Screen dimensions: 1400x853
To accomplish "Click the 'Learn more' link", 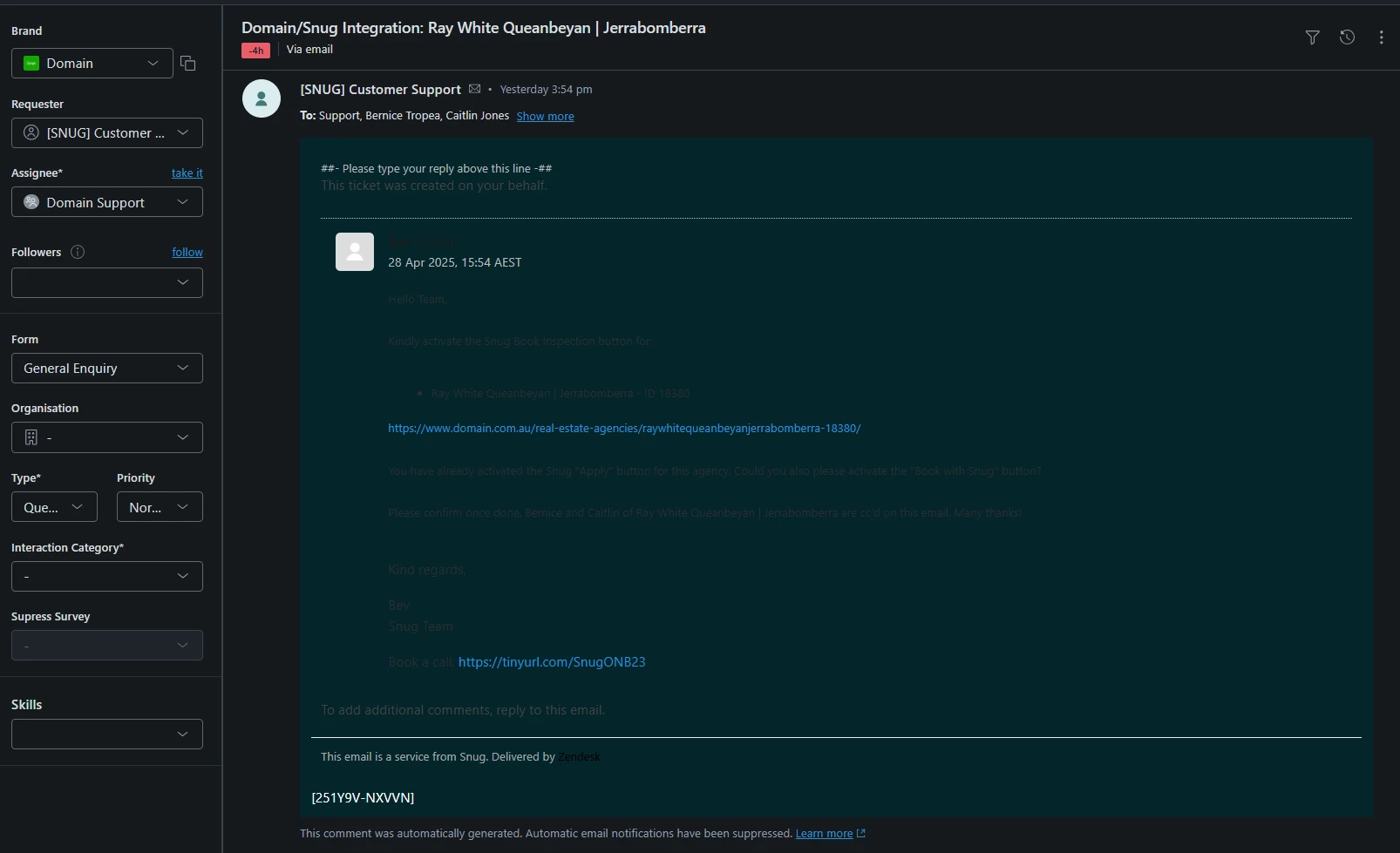I will click(x=824, y=834).
